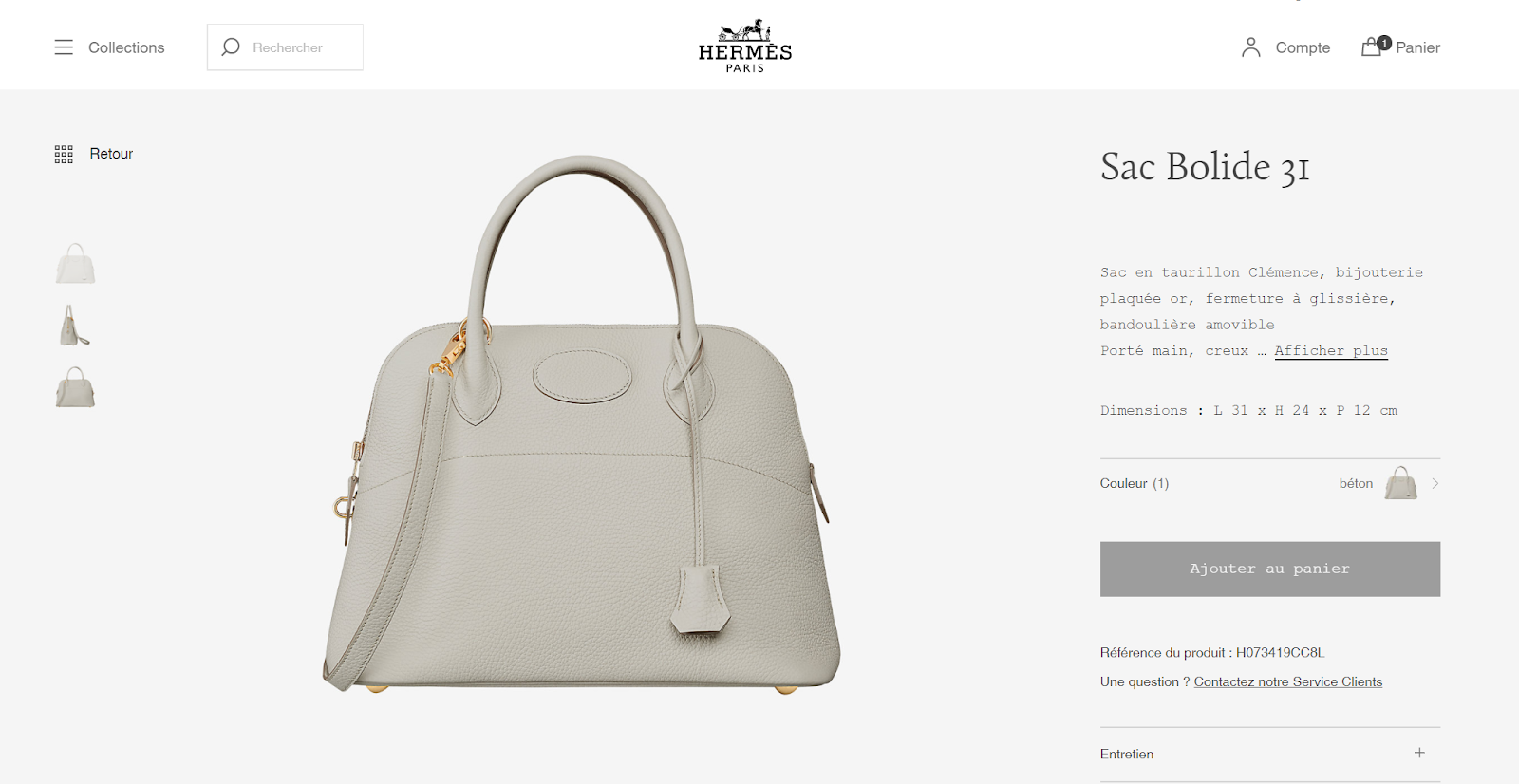This screenshot has height=784, width=1519.
Task: View the third bag thumbnail
Action: [x=75, y=387]
